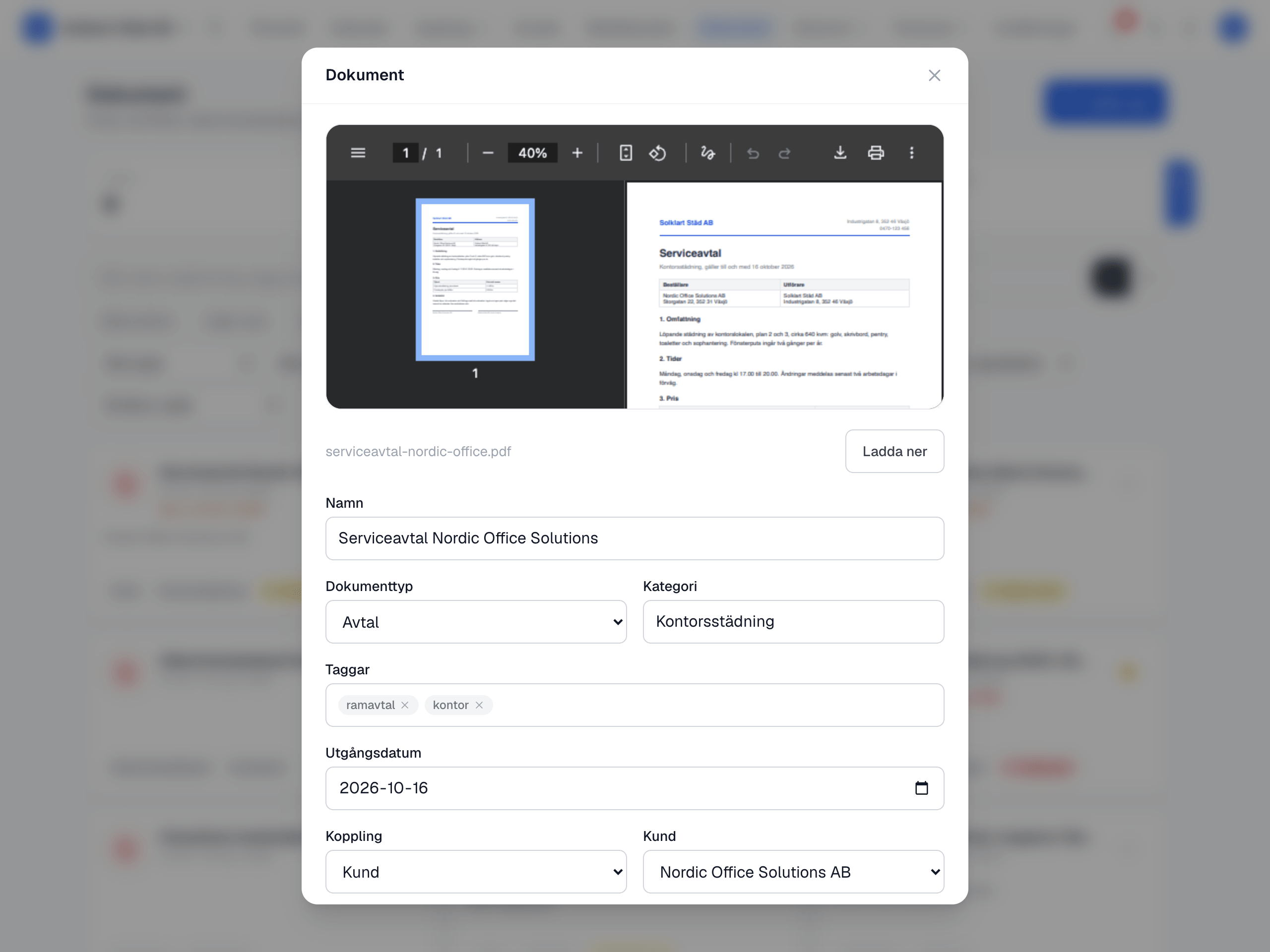Open the Utgångsdatum calendar picker

(921, 788)
